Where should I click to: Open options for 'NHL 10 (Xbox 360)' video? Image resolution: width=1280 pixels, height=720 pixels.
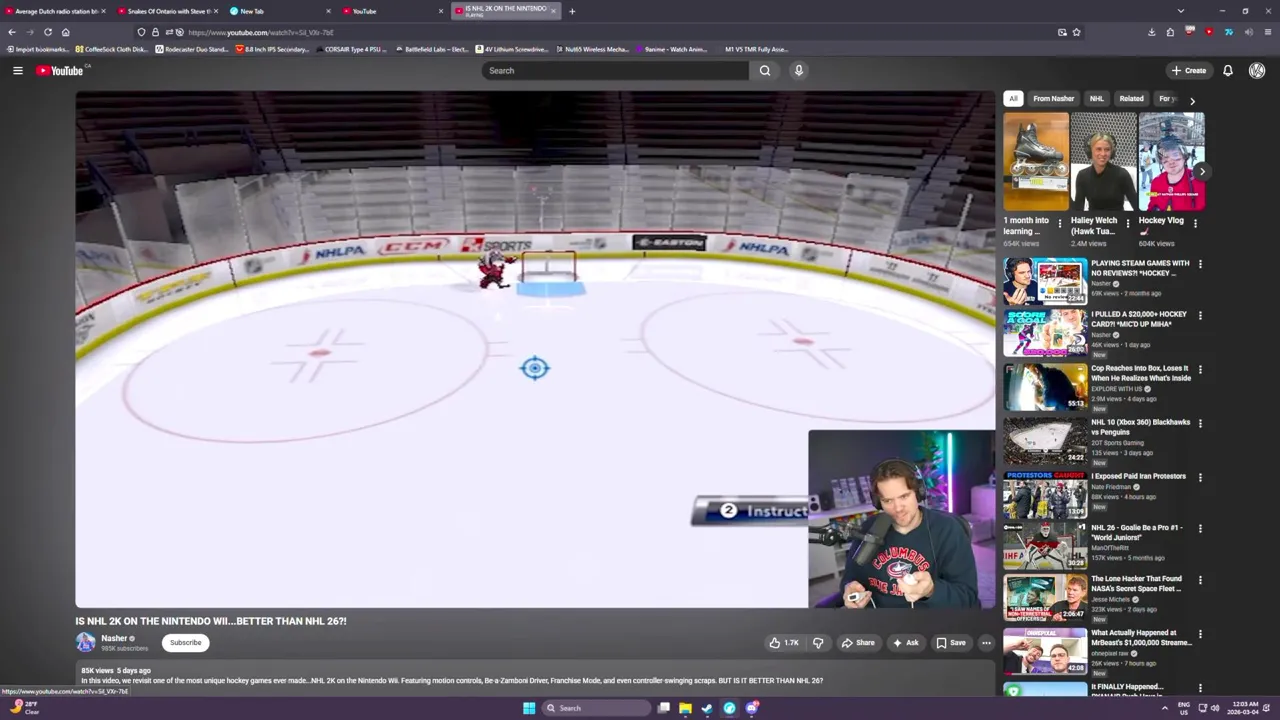(1200, 423)
